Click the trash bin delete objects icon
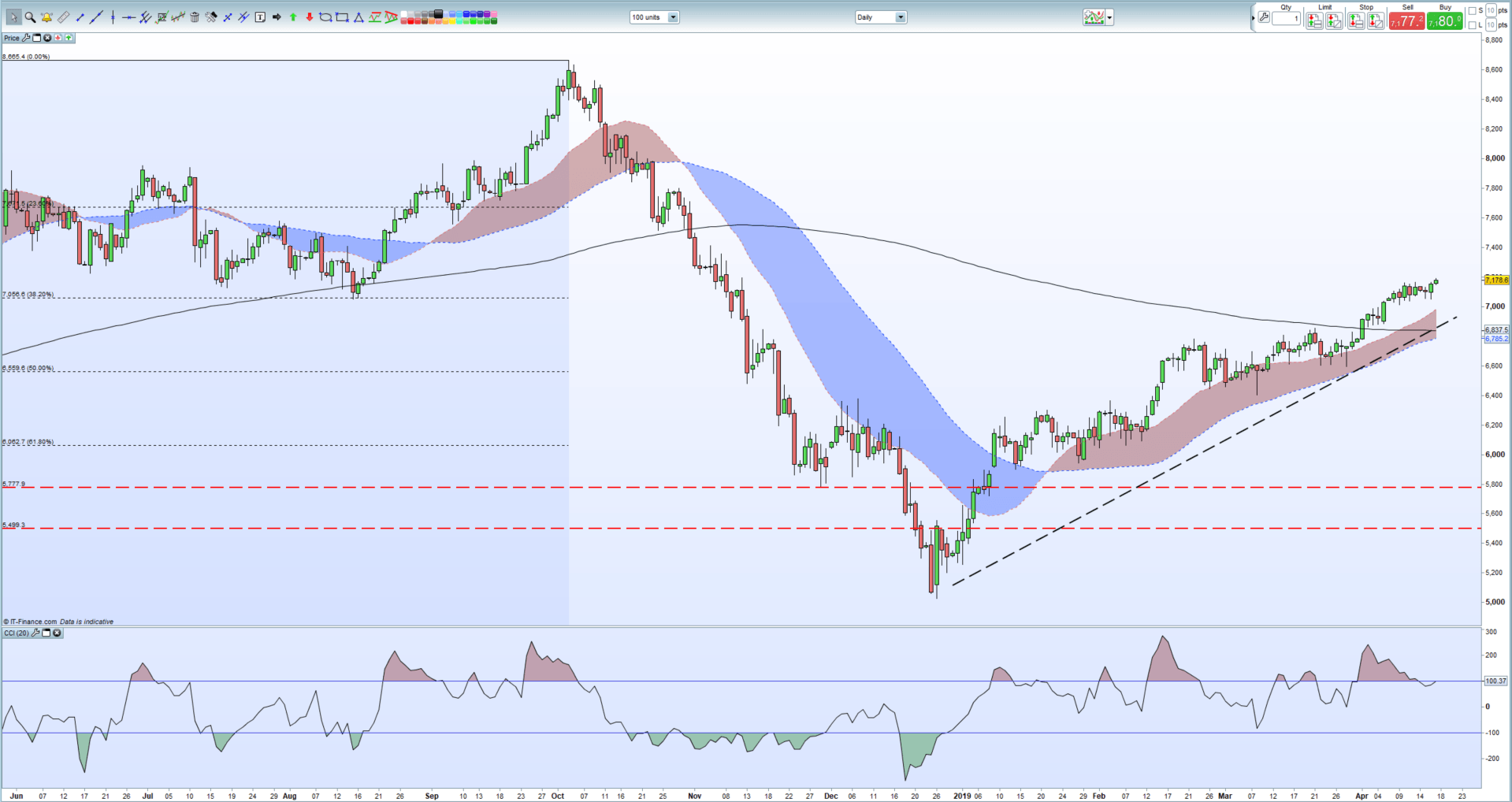This screenshot has width=1512, height=802. click(x=195, y=17)
